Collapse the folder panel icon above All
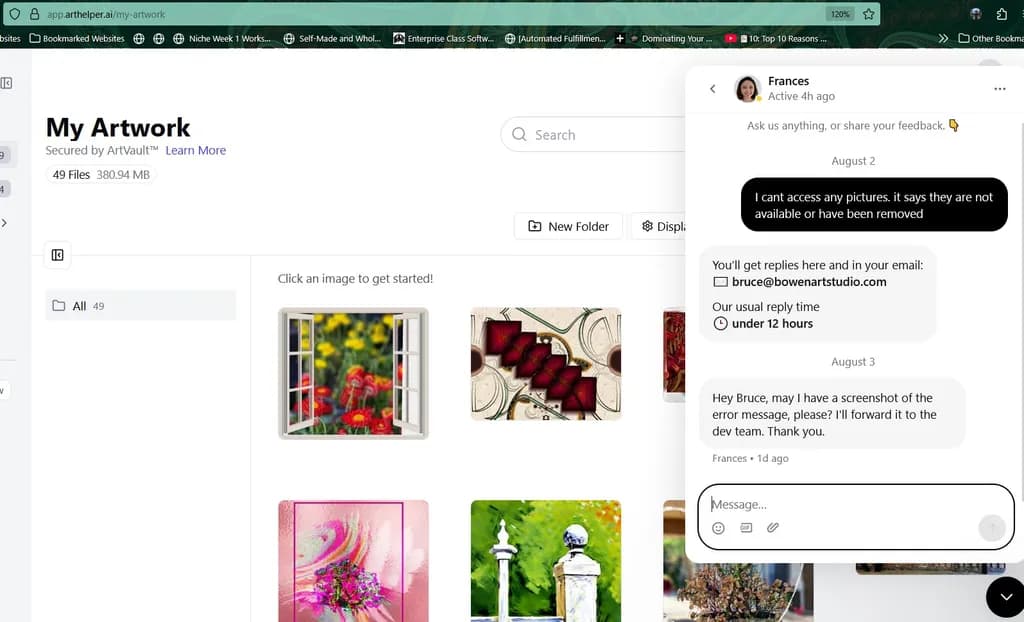1024x622 pixels. [x=57, y=255]
